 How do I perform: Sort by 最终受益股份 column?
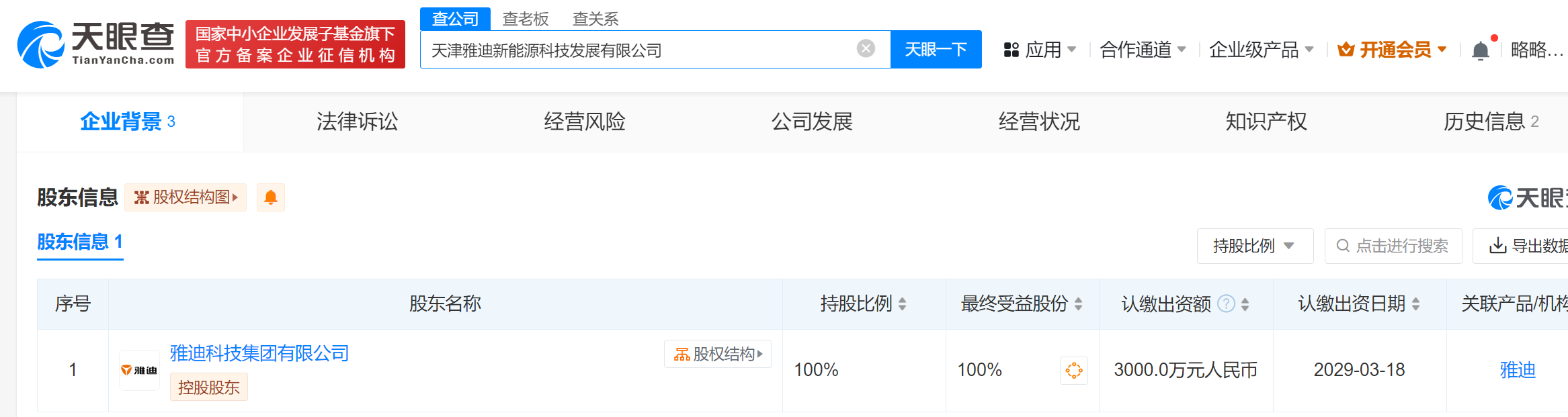coord(1078,304)
